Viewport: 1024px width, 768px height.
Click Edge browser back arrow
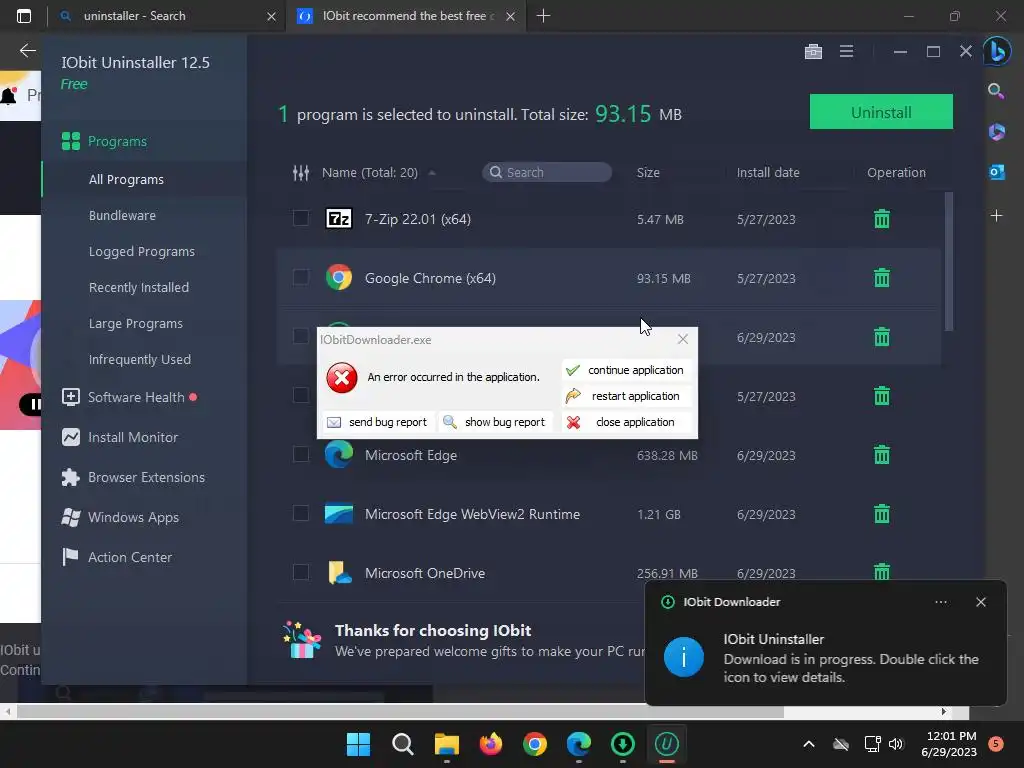tap(27, 50)
